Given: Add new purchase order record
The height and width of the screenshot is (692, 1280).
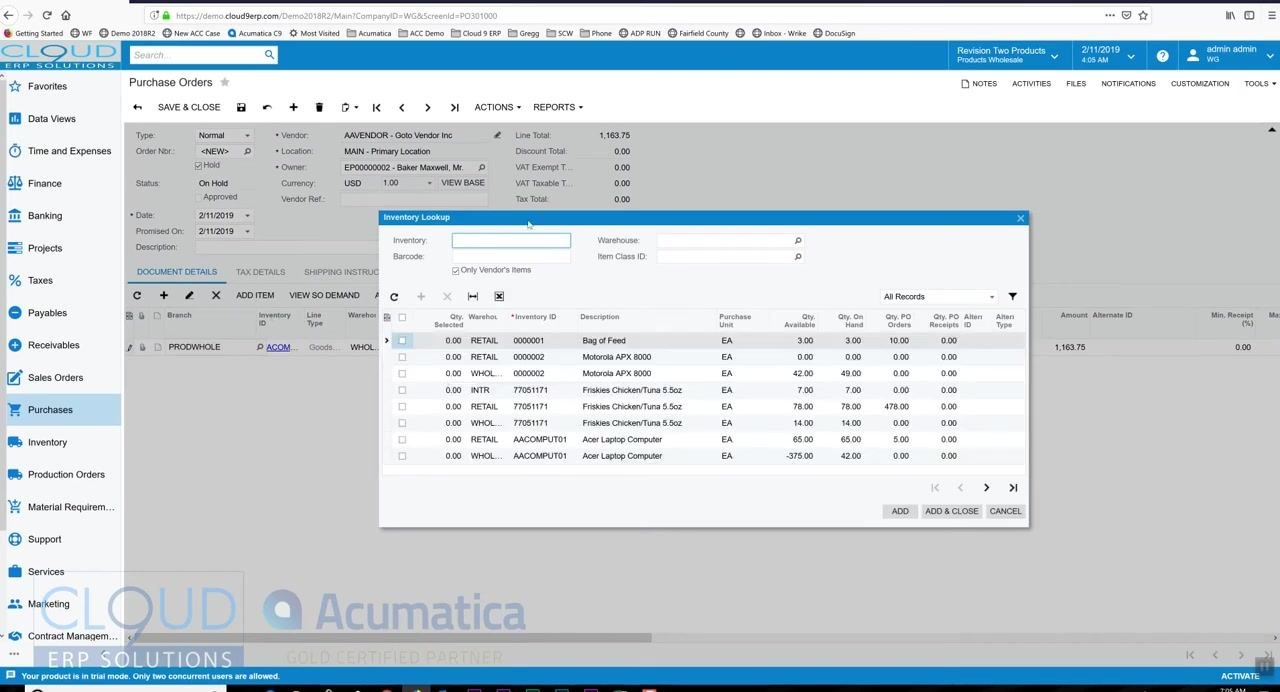Looking at the screenshot, I should point(293,108).
